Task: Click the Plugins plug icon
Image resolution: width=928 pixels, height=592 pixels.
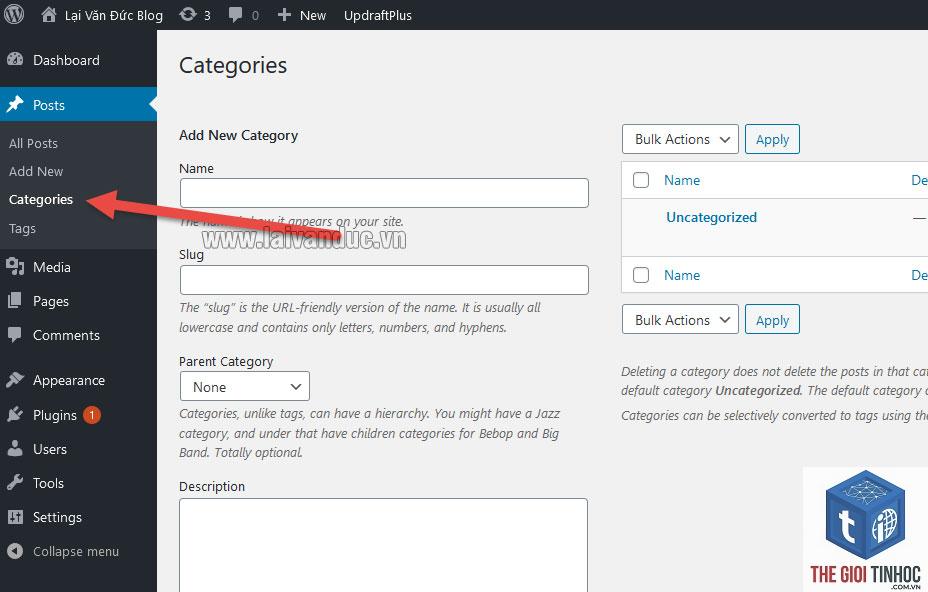Action: [15, 414]
